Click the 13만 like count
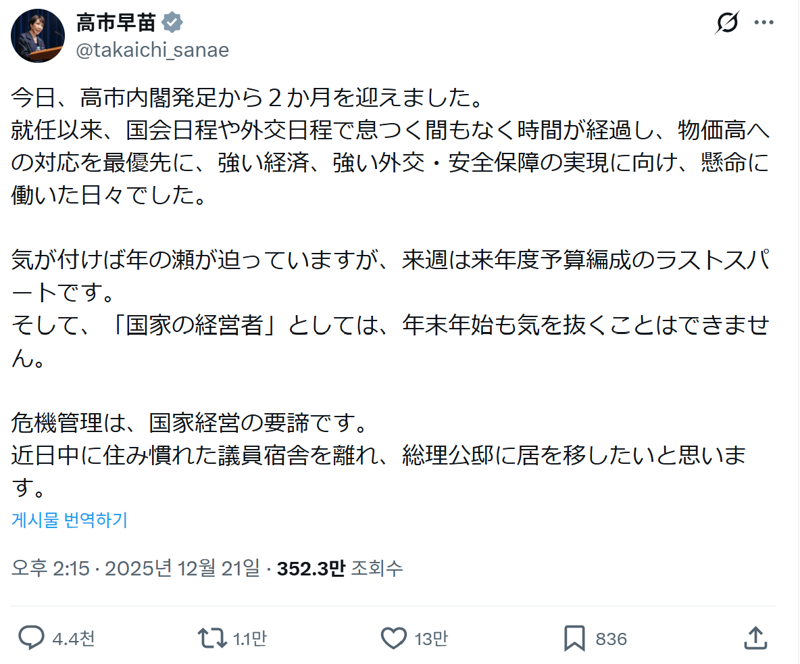Image resolution: width=800 pixels, height=664 pixels. 432,639
